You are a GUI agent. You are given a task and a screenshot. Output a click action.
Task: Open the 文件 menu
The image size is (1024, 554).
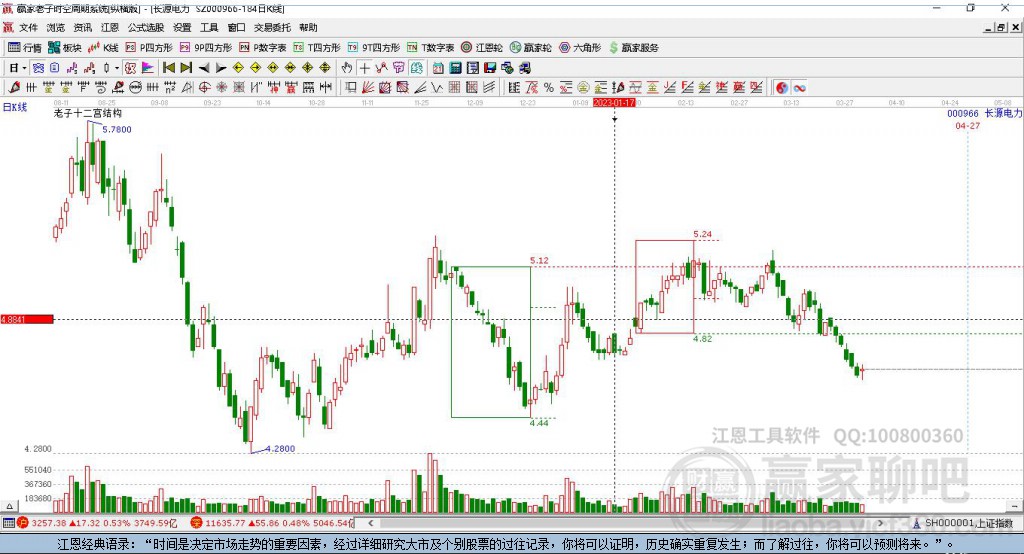[x=29, y=27]
